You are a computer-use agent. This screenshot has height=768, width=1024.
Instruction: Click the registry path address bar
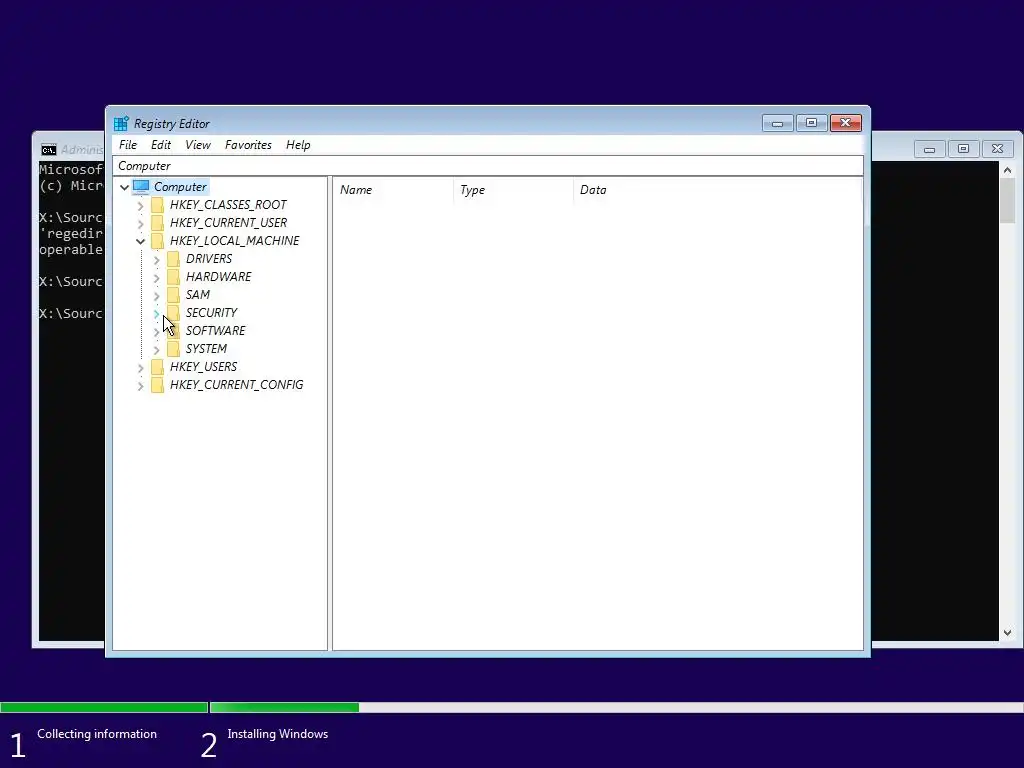pyautogui.click(x=488, y=166)
